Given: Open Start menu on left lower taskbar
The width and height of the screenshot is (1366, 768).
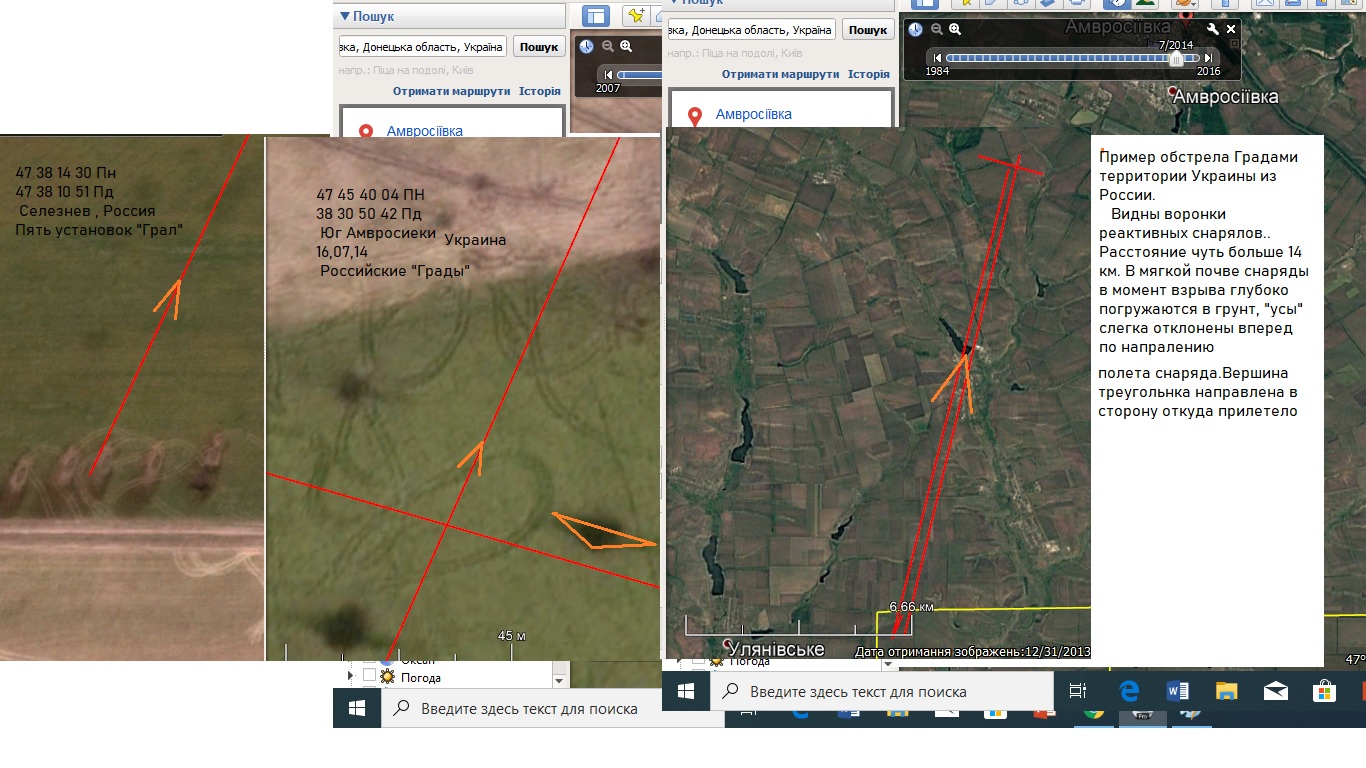Looking at the screenshot, I should [x=357, y=708].
